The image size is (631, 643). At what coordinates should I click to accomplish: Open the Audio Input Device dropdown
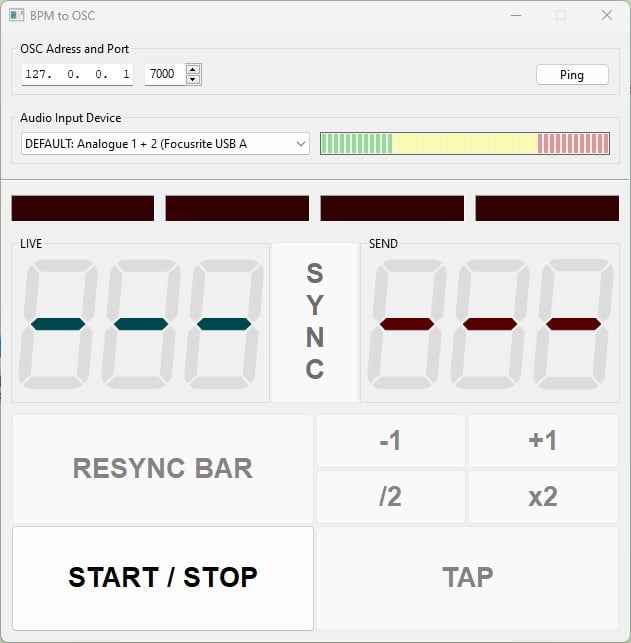[165, 144]
